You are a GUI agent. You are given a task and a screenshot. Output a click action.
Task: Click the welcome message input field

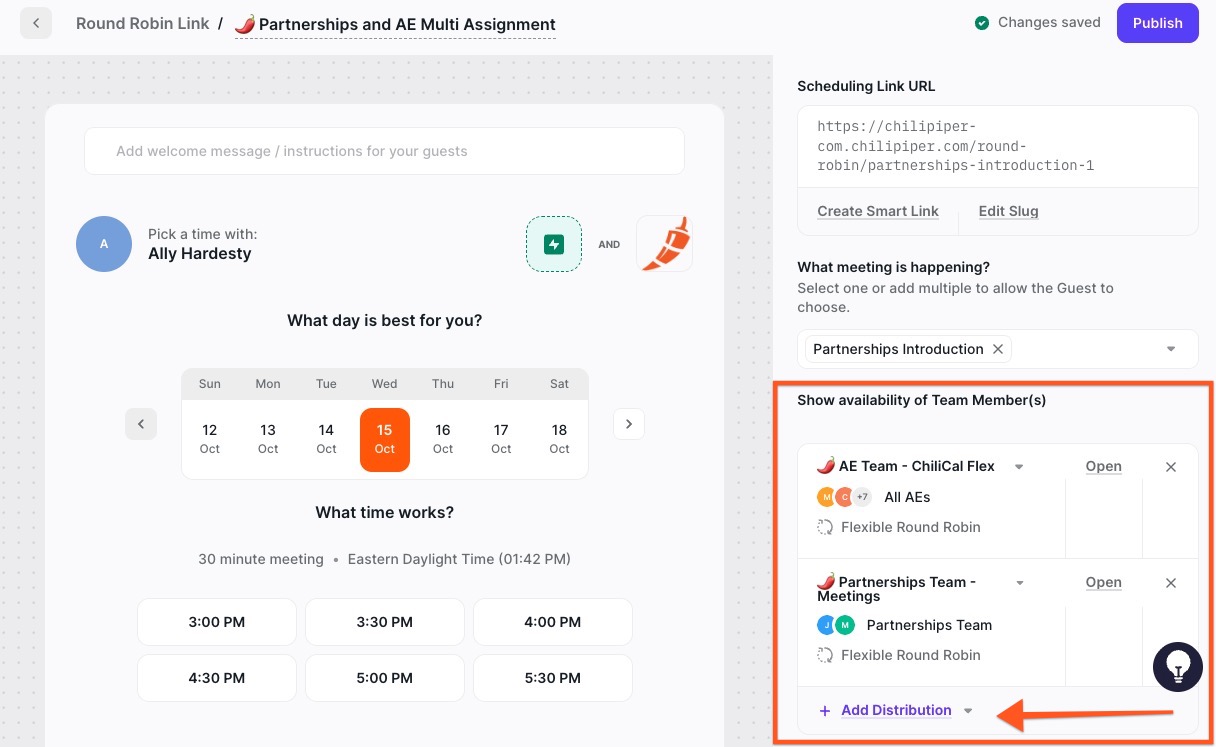pos(384,151)
